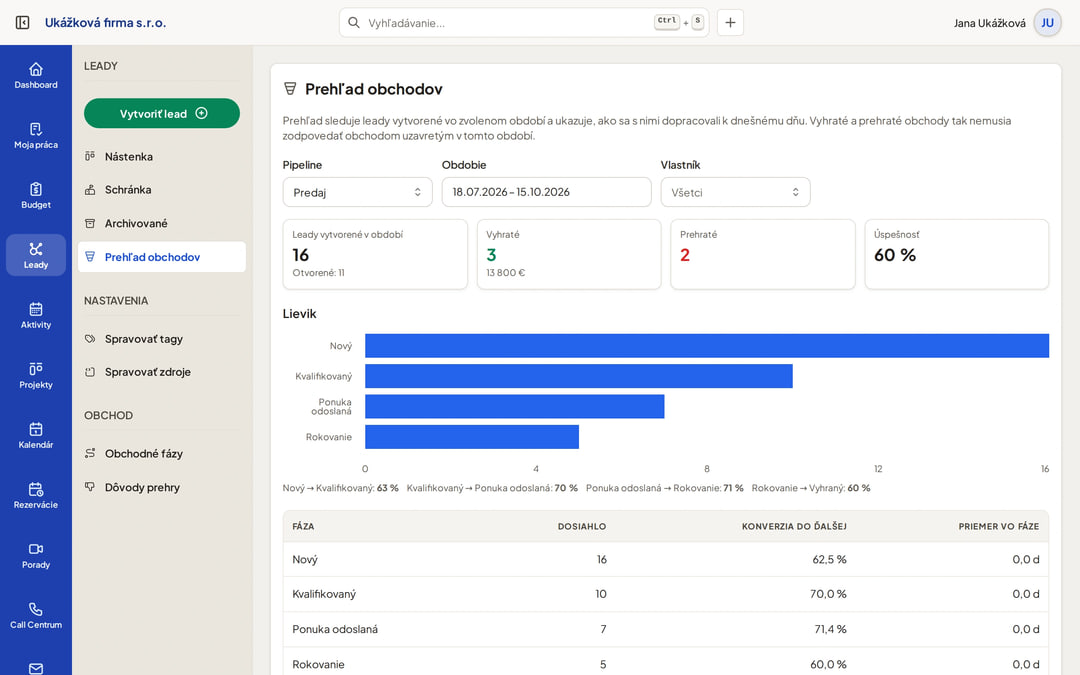Click the Obdobie date range field
Screen dimensions: 1080x675
click(546, 192)
